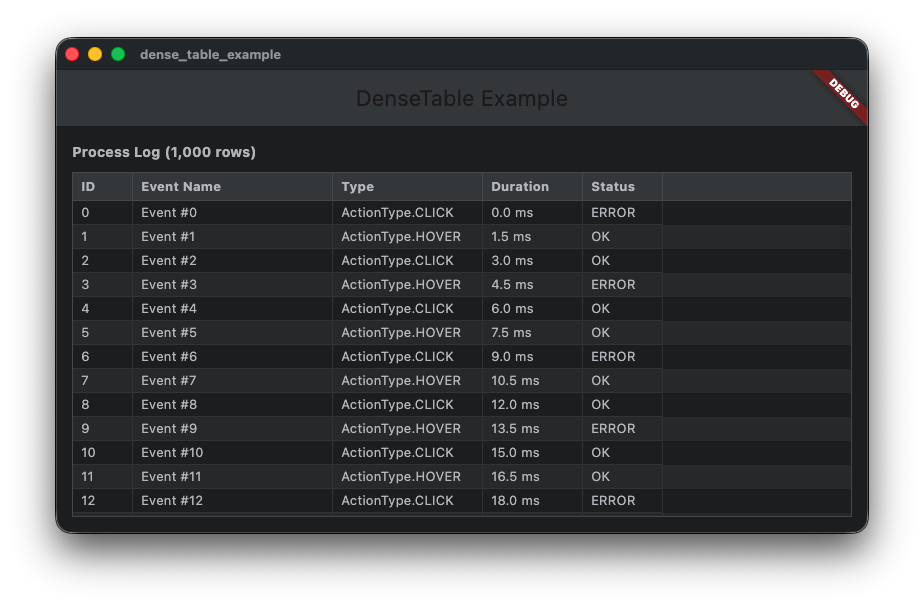Screen dimensions: 924x607
Task: Click ERROR status in Event #3 row
Action: pyautogui.click(x=622, y=285)
